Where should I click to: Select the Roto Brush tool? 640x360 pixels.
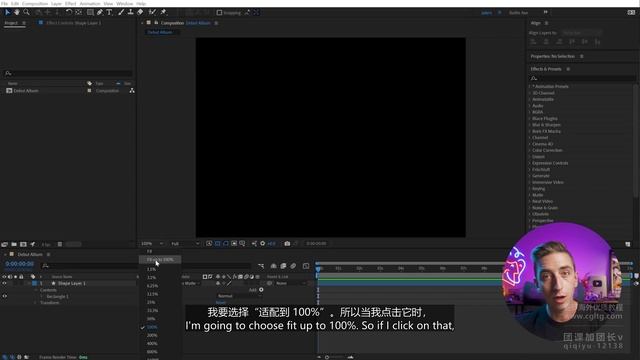coord(152,13)
